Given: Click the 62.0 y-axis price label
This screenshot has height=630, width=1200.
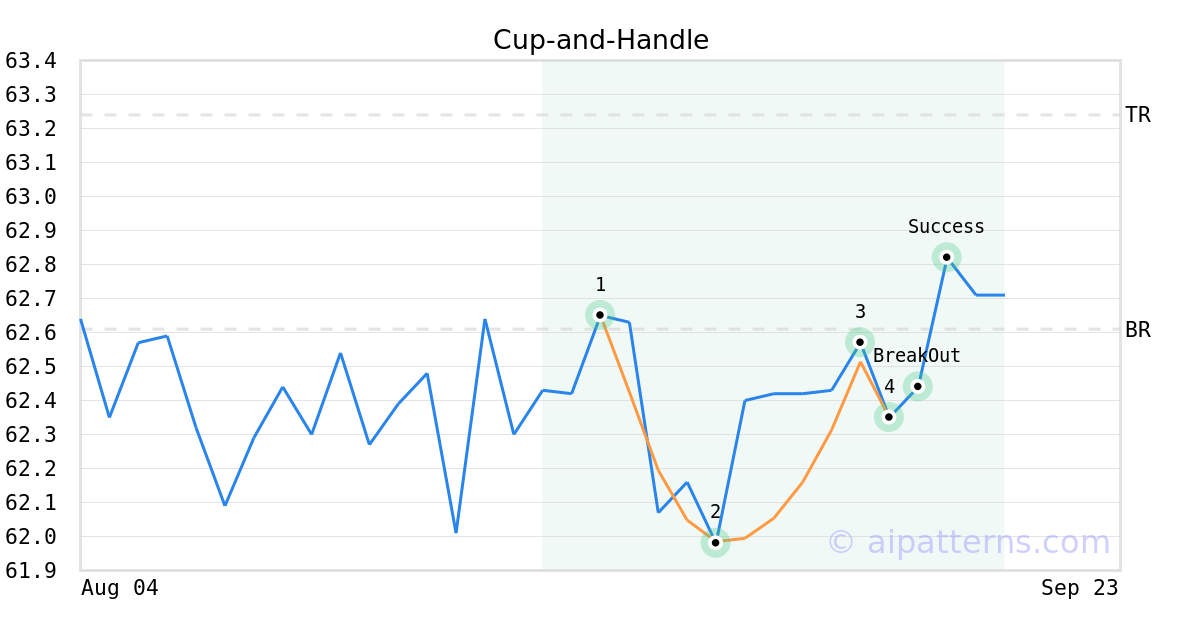Looking at the screenshot, I should (30, 537).
